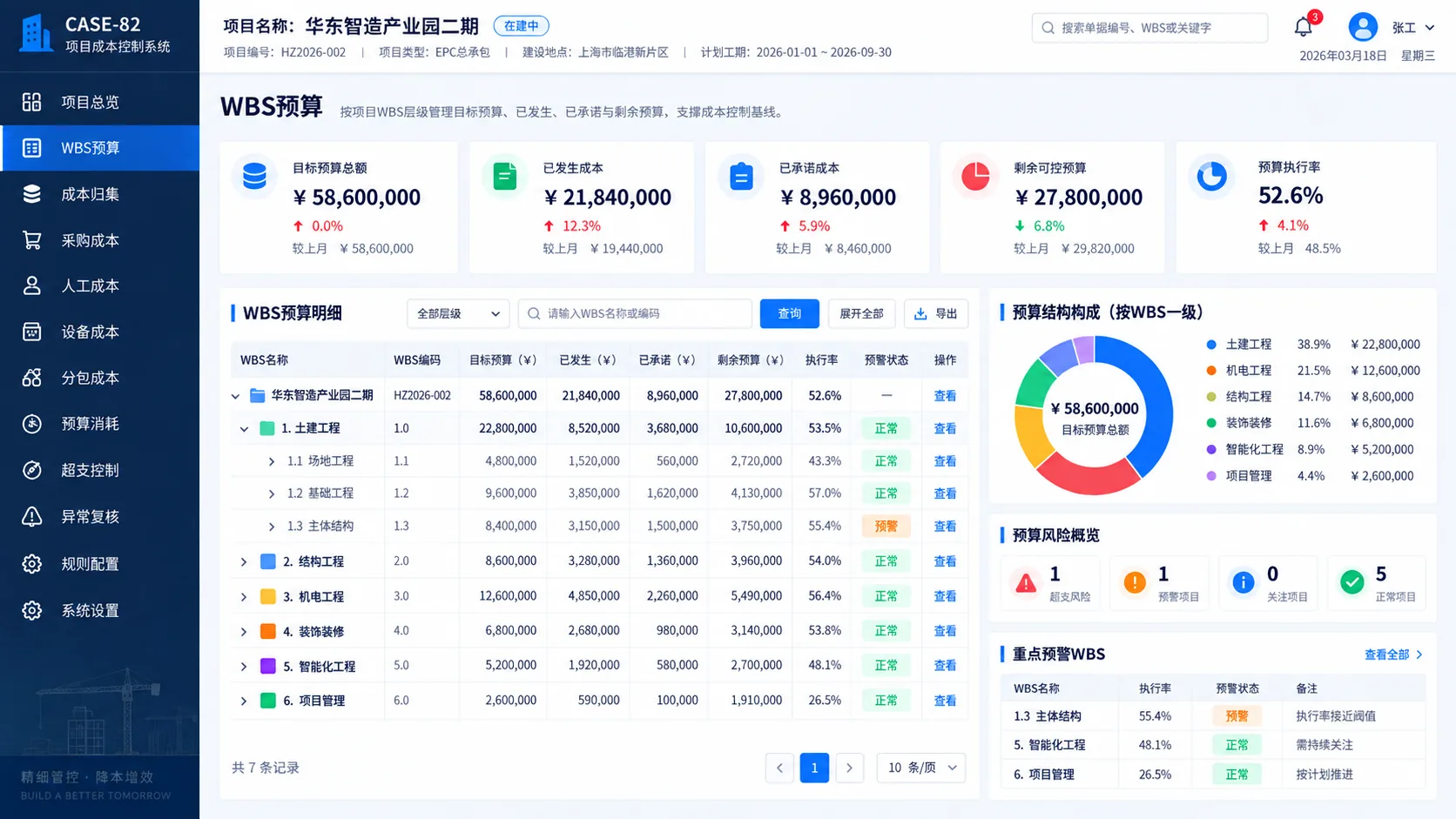Click the CASE-82 building logo
Viewport: 1456px width, 819px height.
pos(36,33)
